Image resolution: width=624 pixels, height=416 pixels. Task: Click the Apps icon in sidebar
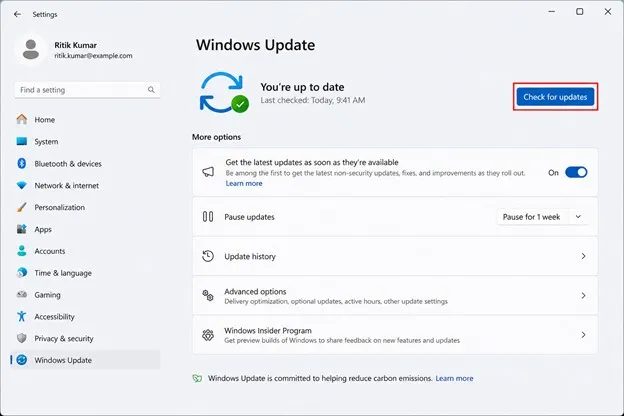[22, 229]
